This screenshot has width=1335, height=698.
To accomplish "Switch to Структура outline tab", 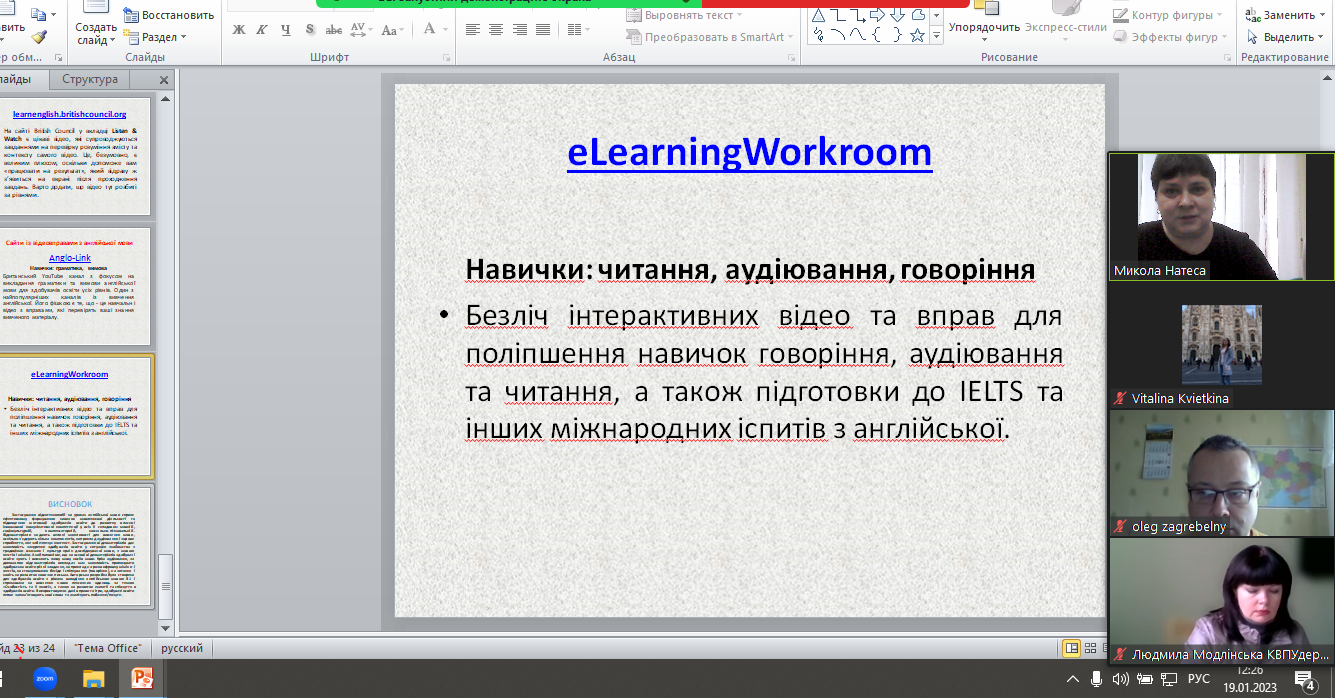I will point(90,79).
